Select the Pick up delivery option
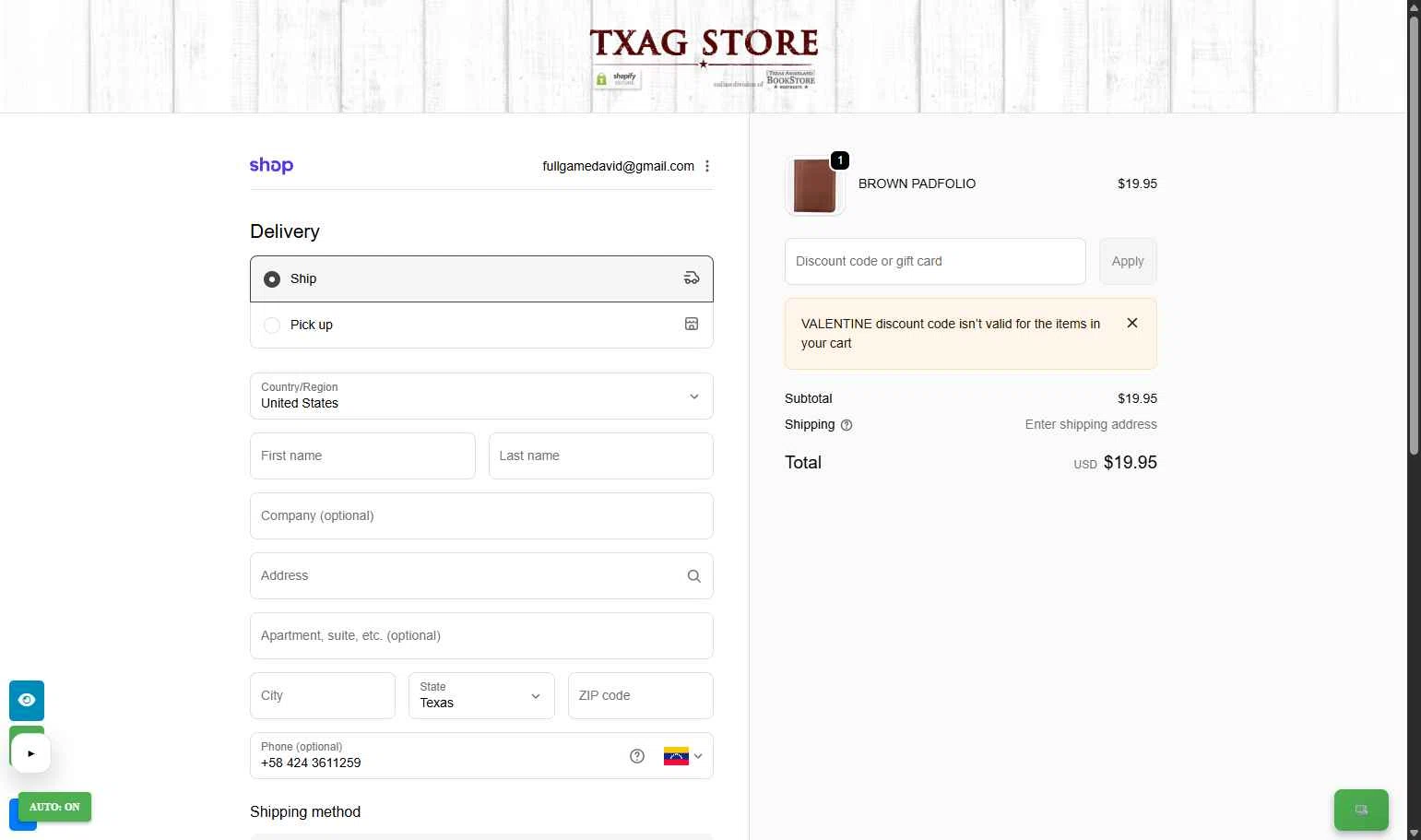1421x840 pixels. [481, 325]
